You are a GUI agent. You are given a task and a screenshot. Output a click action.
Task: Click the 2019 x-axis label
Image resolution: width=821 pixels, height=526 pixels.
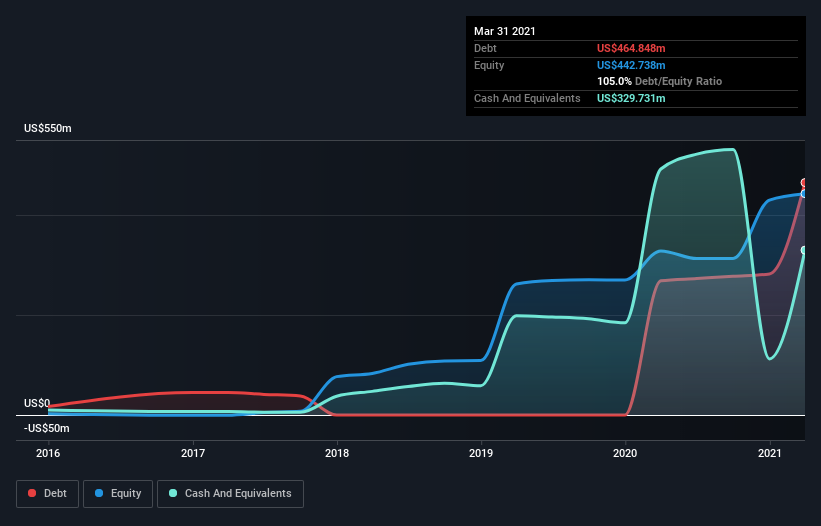(x=481, y=453)
